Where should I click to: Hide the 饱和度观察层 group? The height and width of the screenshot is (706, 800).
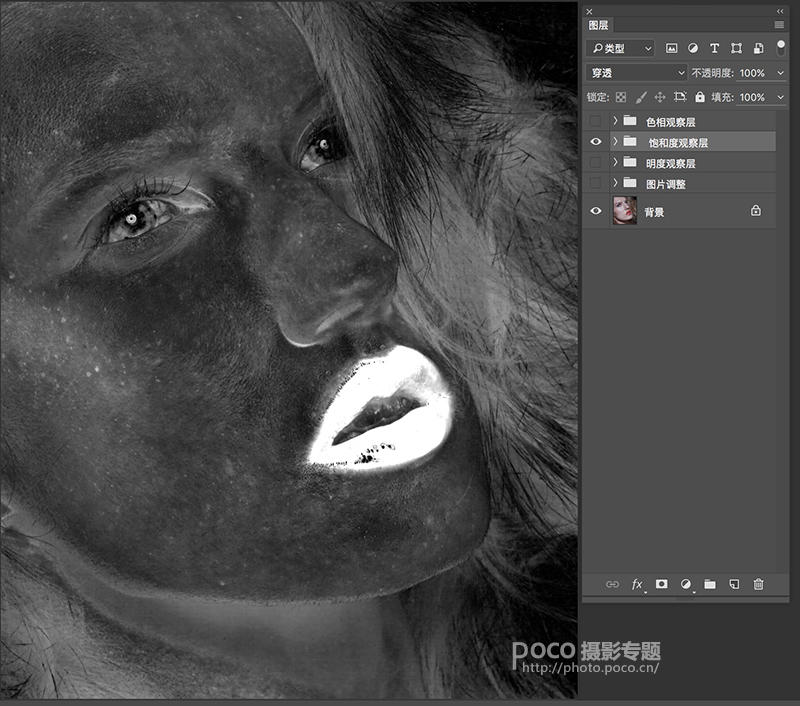pyautogui.click(x=595, y=141)
